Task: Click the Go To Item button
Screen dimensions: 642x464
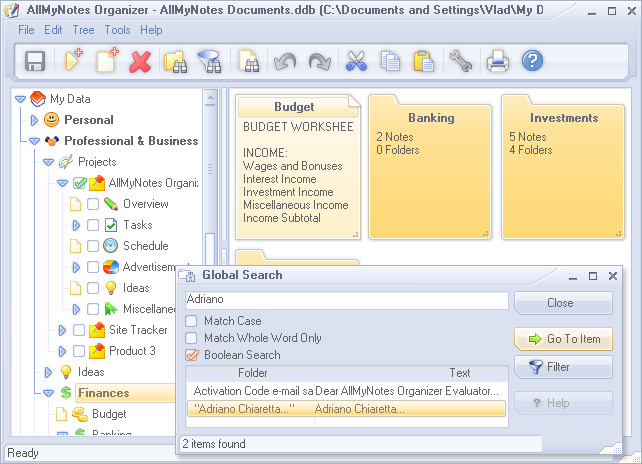Action: click(563, 339)
